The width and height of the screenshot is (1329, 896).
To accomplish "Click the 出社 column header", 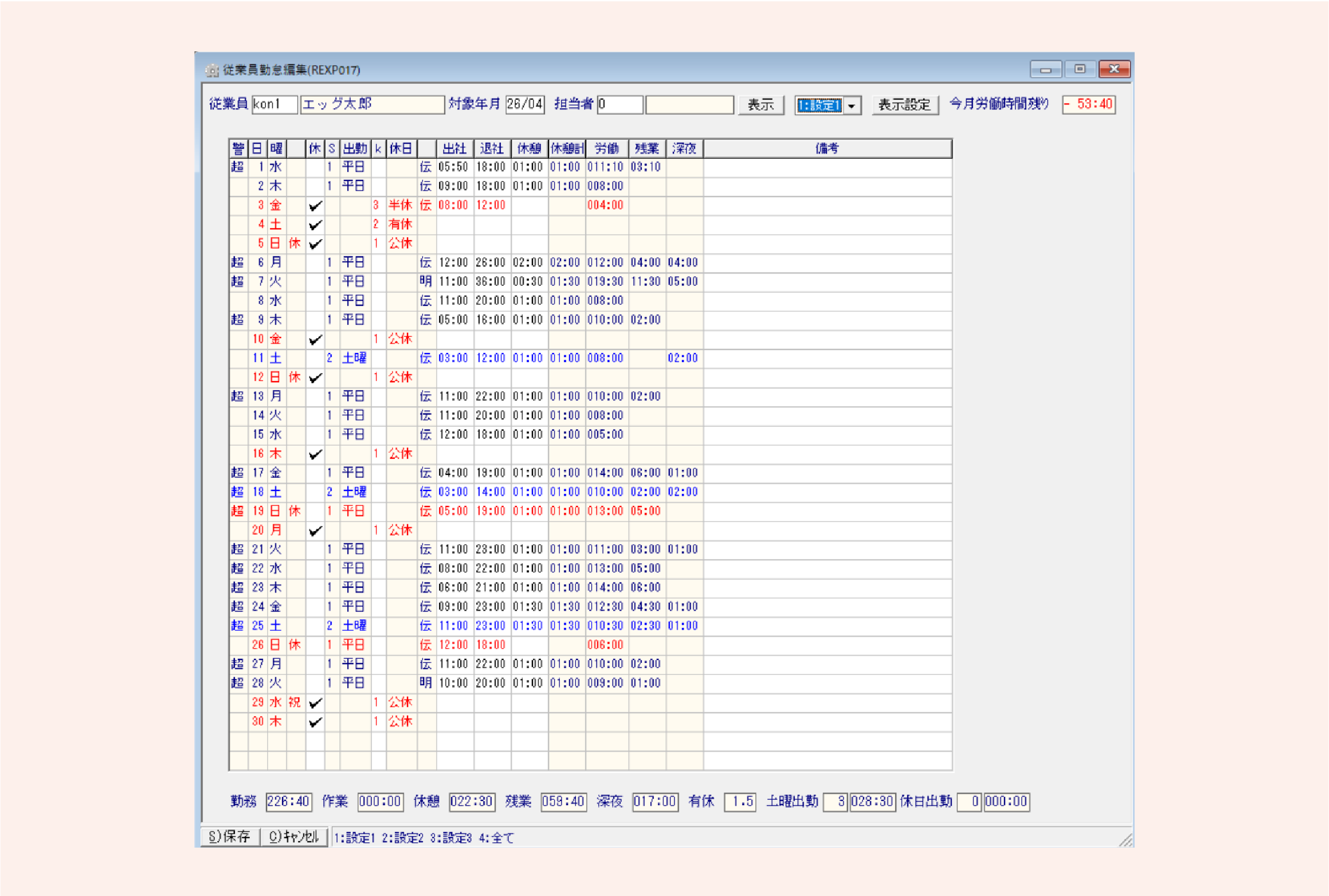I will (x=455, y=148).
